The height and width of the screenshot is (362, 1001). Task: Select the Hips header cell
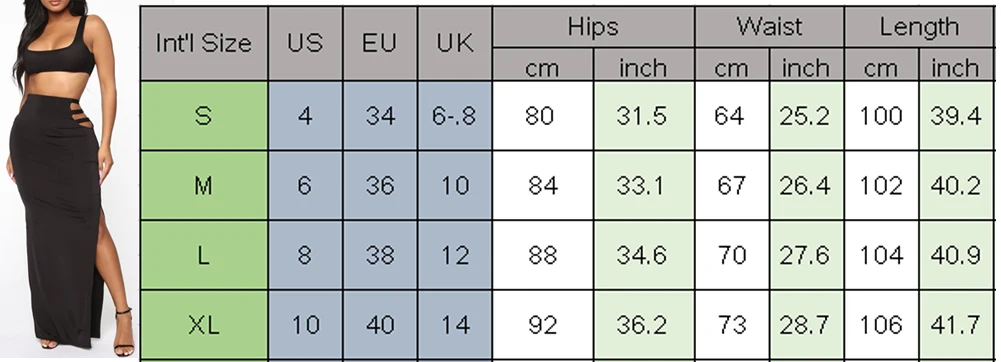[x=593, y=27]
